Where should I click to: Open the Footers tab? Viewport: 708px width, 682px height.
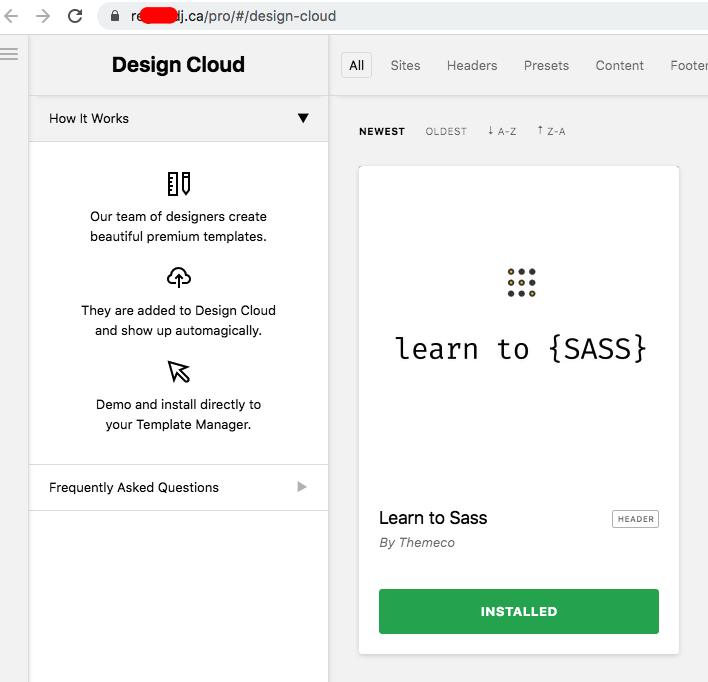click(x=689, y=65)
